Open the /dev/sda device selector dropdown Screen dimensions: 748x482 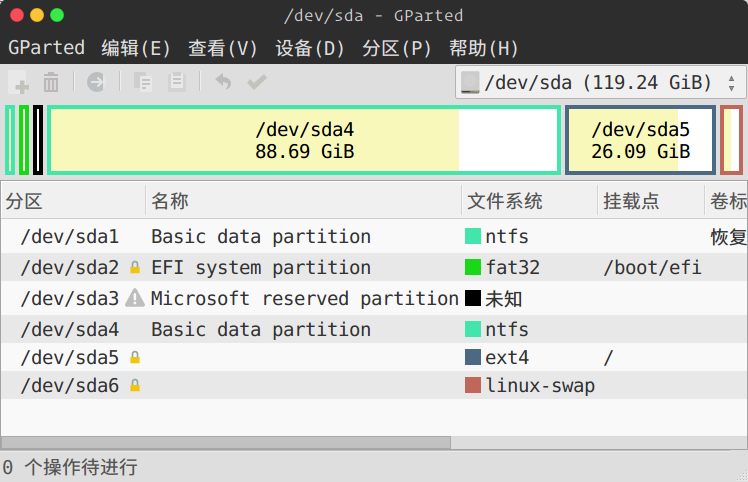(x=601, y=82)
